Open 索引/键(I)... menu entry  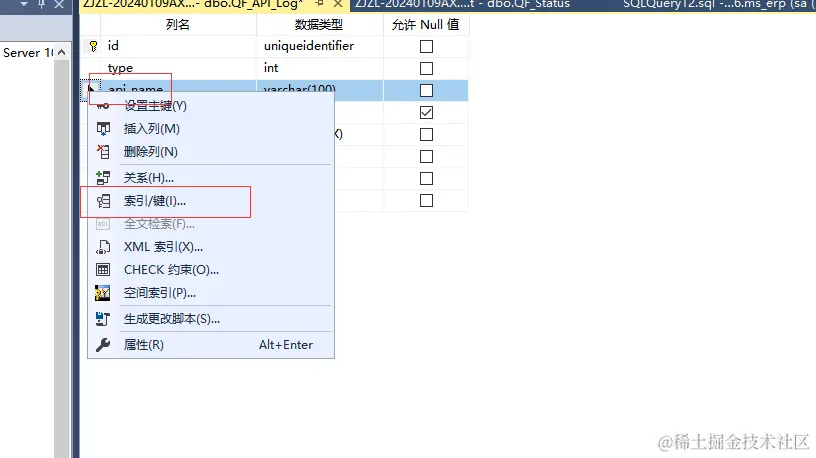click(211, 201)
